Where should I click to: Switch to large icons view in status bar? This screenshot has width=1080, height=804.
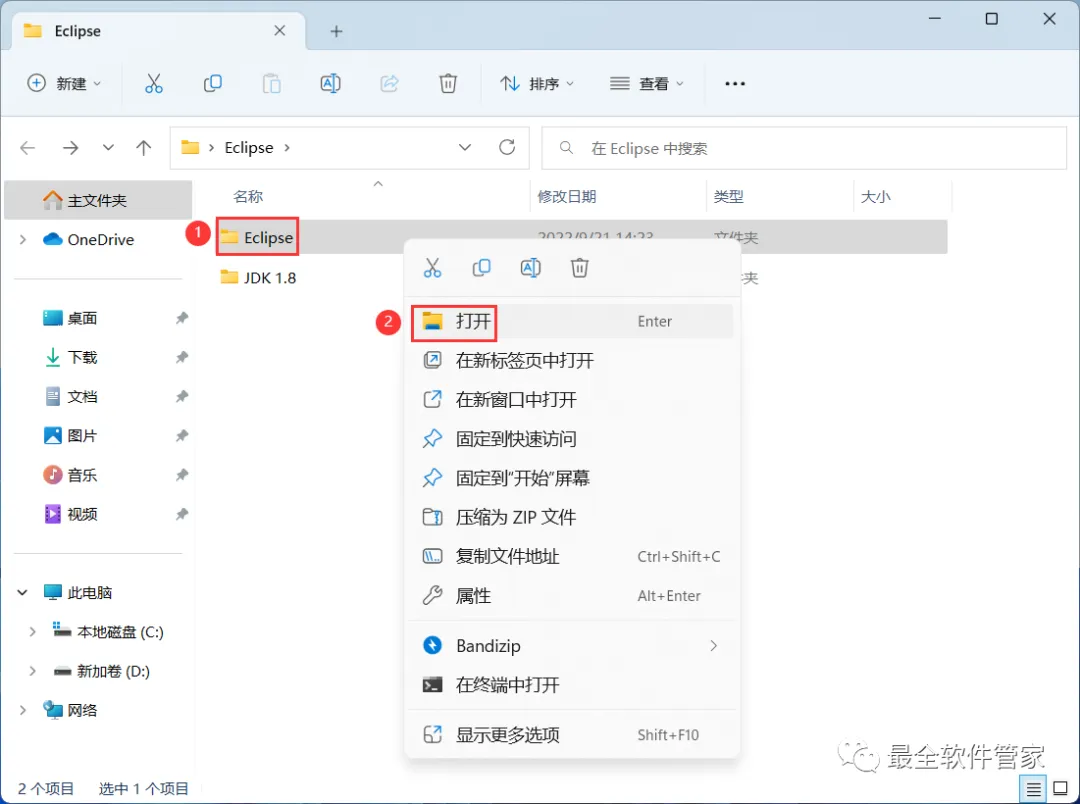click(1061, 789)
